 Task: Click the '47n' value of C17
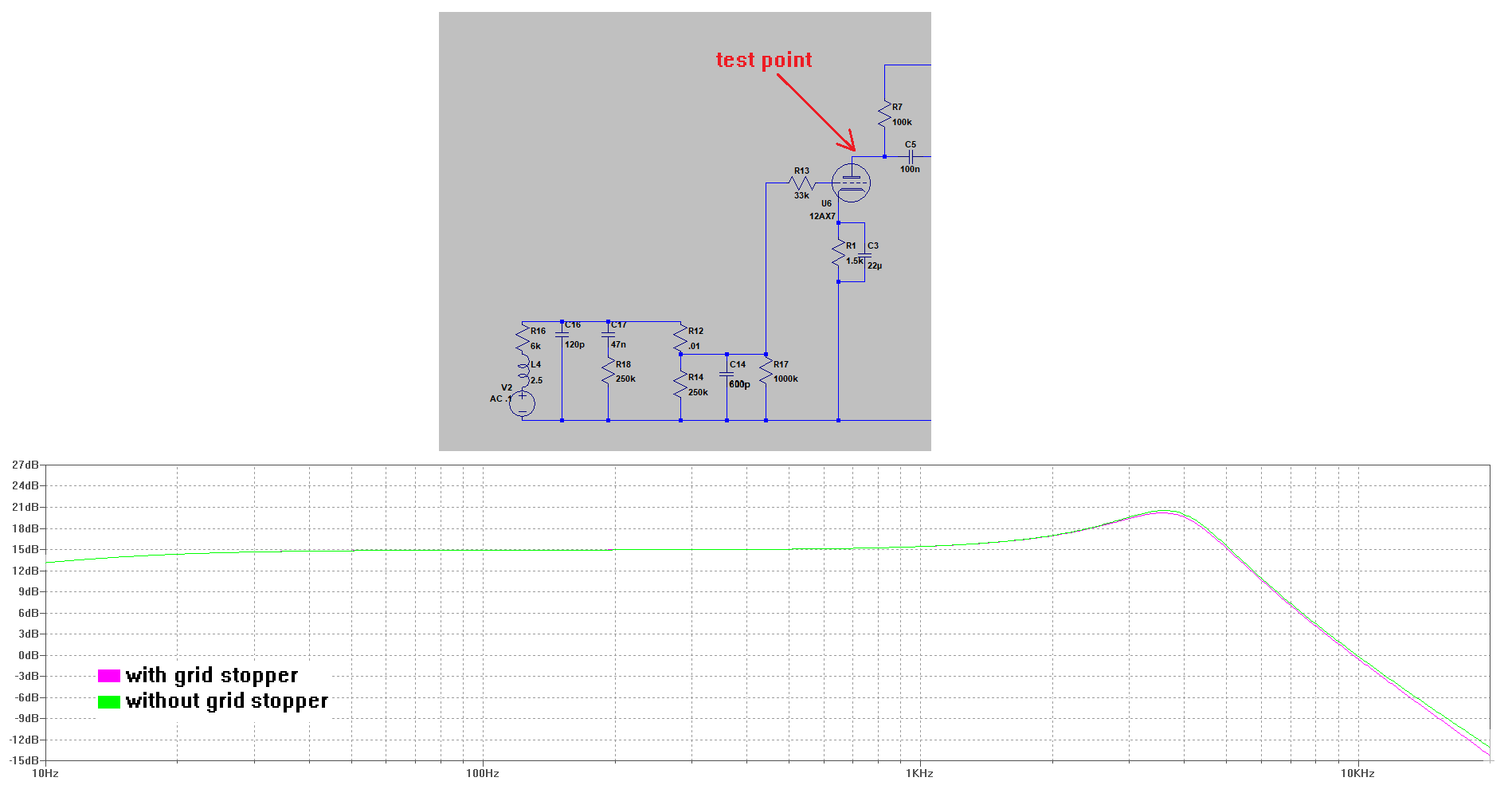pyautogui.click(x=618, y=344)
